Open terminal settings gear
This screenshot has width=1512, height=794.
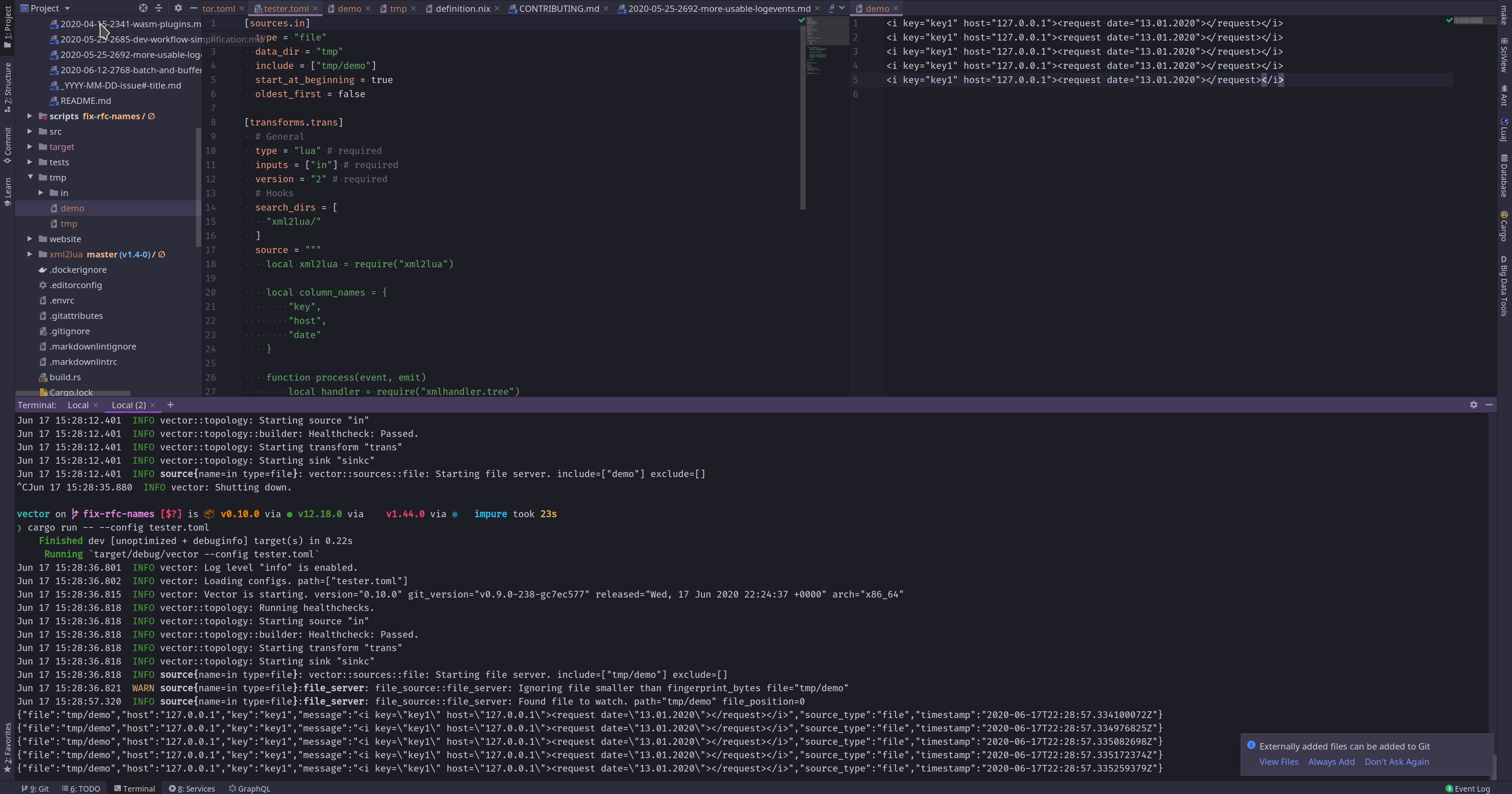tap(1474, 405)
